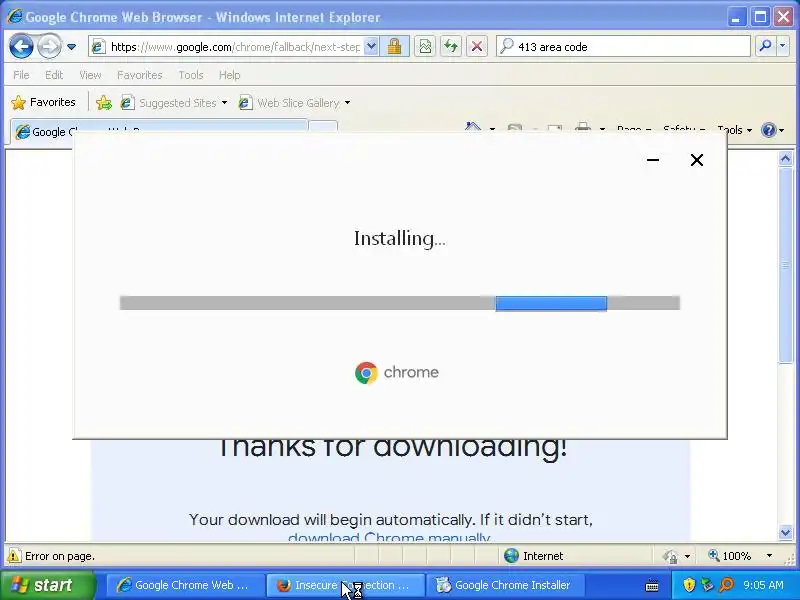Close the Chrome installer dialog
The width and height of the screenshot is (800, 600).
(x=696, y=160)
